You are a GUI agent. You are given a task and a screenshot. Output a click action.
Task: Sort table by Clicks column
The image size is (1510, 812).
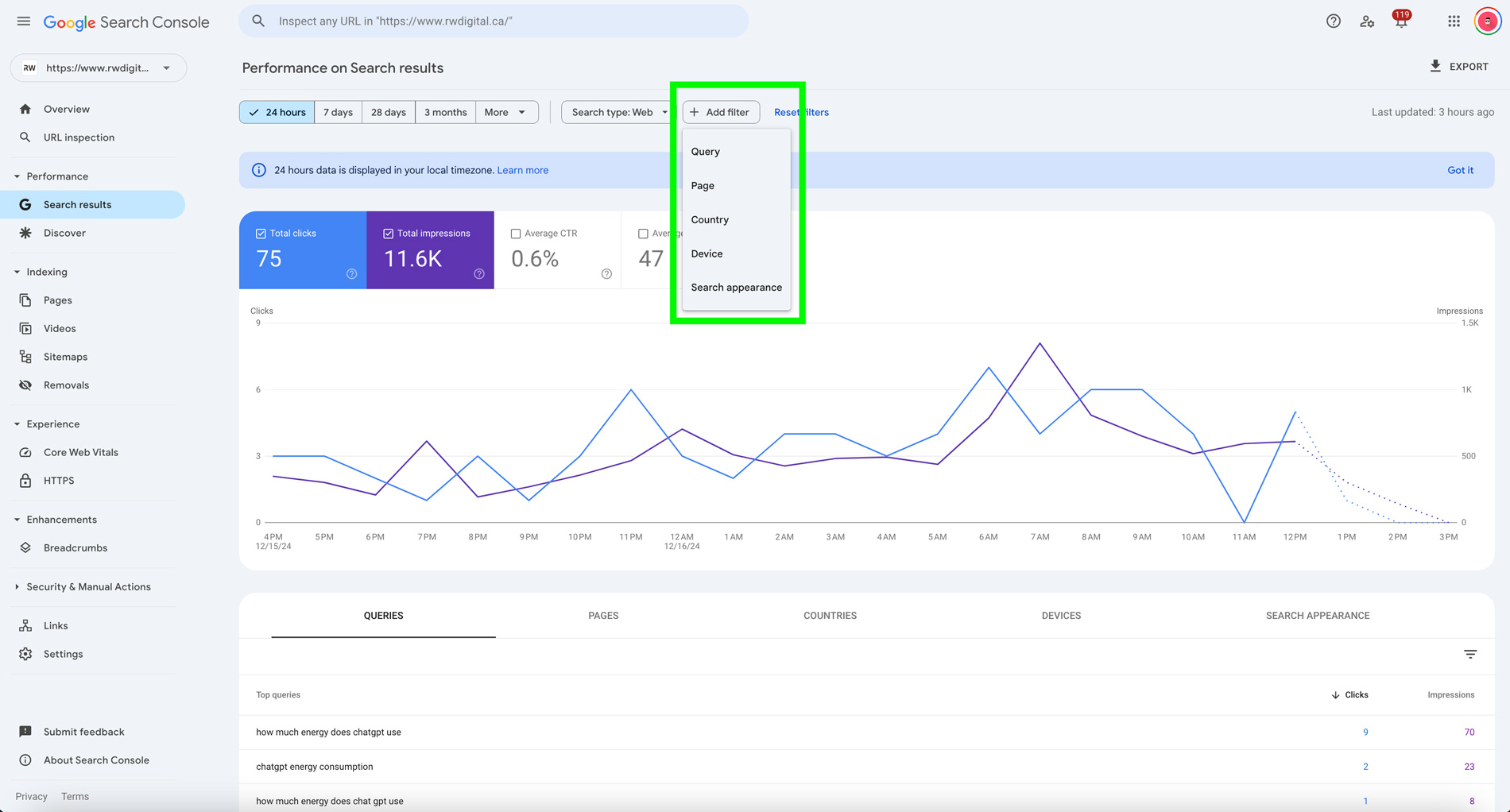[1349, 694]
